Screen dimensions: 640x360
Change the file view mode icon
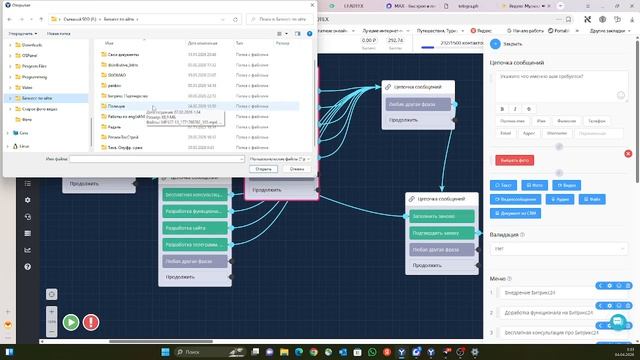279,33
